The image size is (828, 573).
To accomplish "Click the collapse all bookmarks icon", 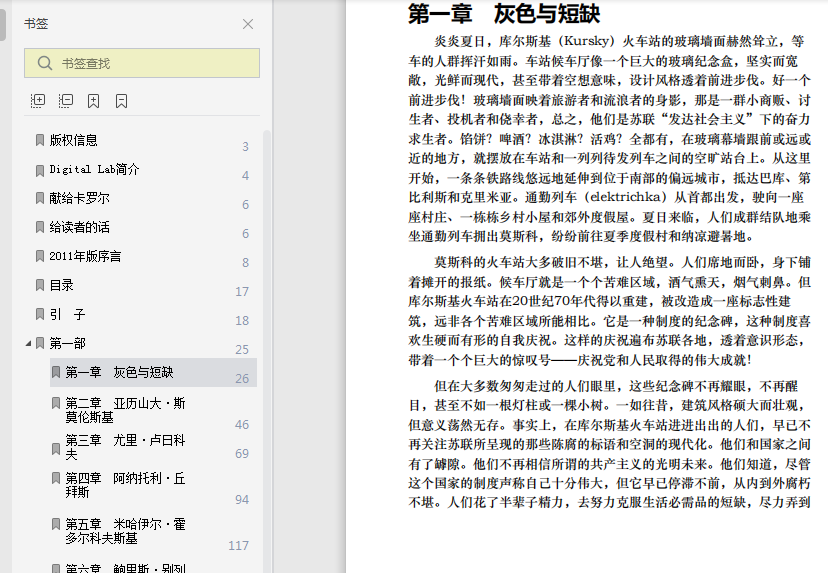I will pos(66,100).
